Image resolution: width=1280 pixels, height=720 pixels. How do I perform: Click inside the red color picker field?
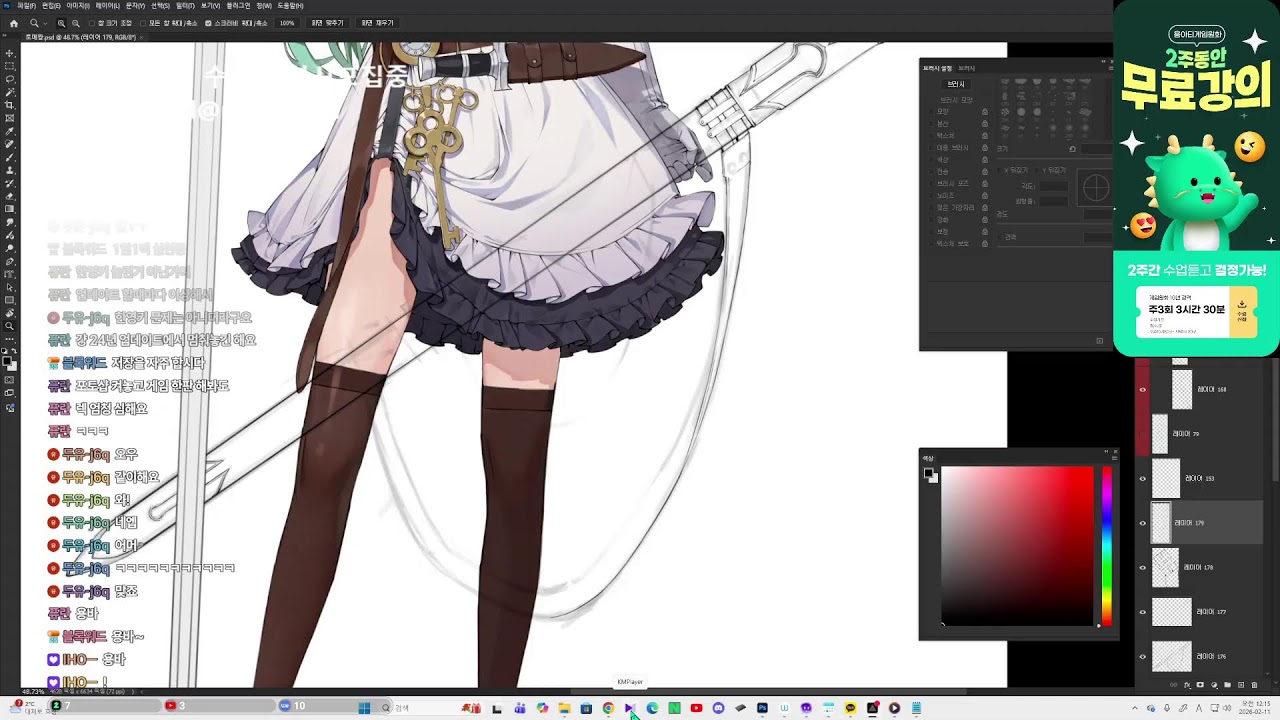(1017, 545)
